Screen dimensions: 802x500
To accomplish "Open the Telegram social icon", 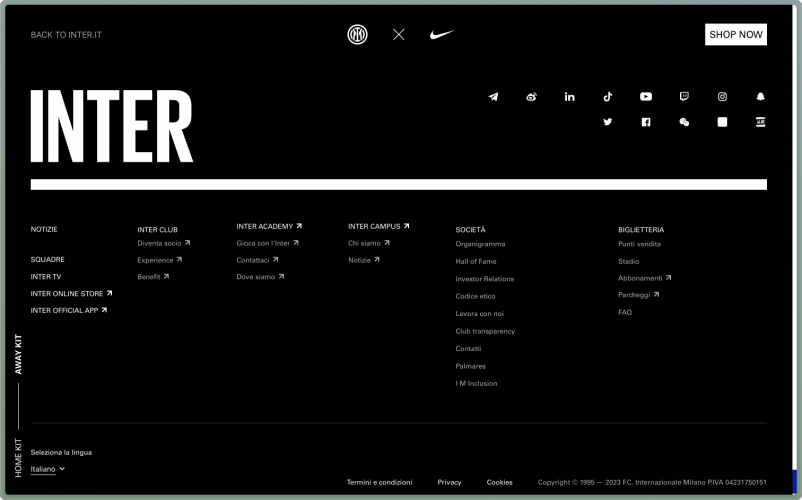I will [493, 97].
